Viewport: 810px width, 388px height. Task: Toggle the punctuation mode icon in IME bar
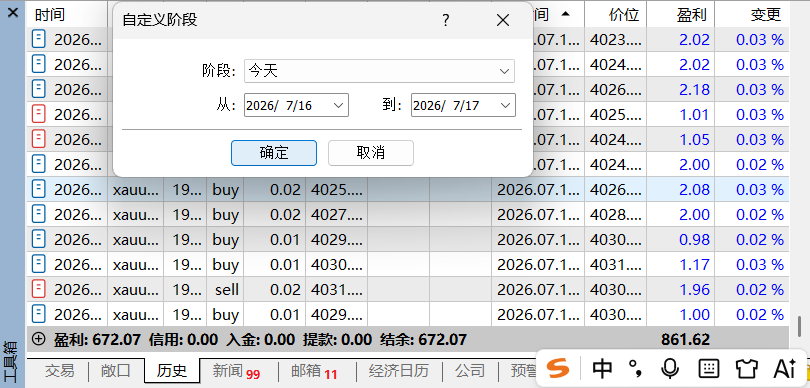click(x=636, y=368)
